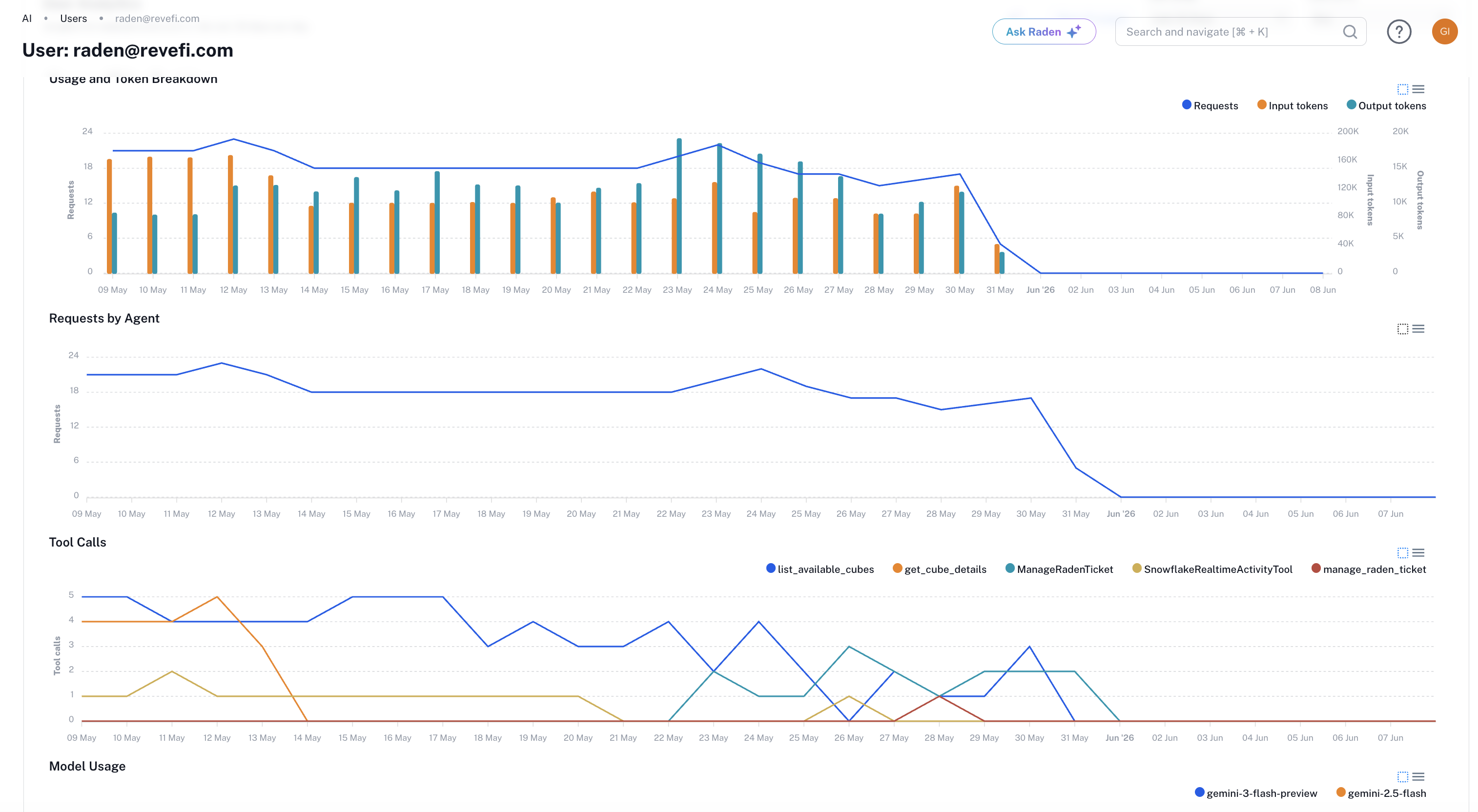
Task: Hide the list_available_cubes series
Action: (820, 569)
